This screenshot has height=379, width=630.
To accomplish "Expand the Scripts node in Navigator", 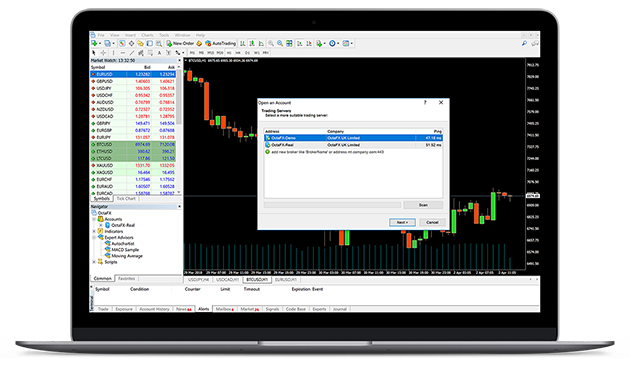I will click(94, 262).
